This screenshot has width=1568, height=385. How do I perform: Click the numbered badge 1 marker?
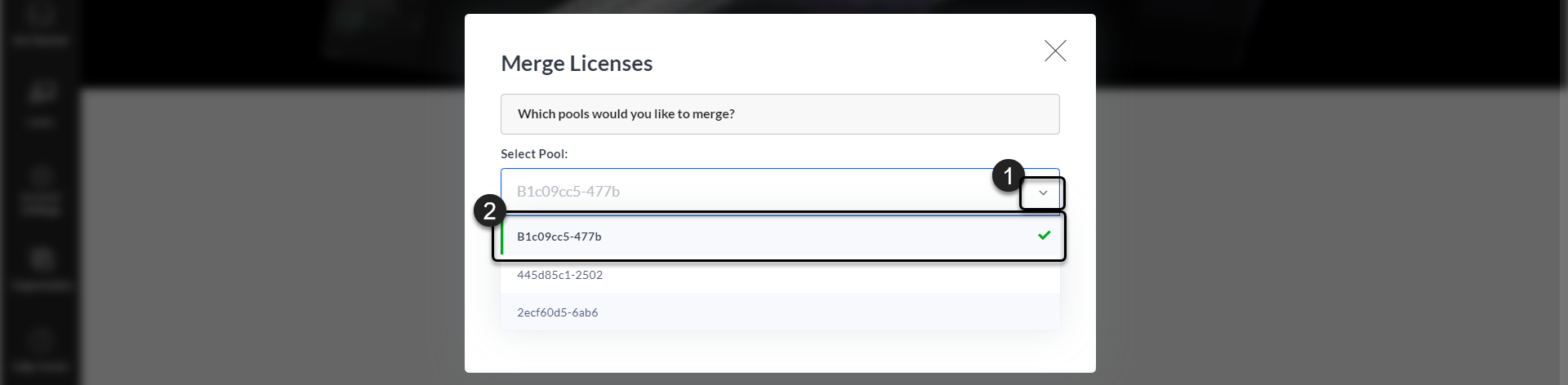(1009, 175)
